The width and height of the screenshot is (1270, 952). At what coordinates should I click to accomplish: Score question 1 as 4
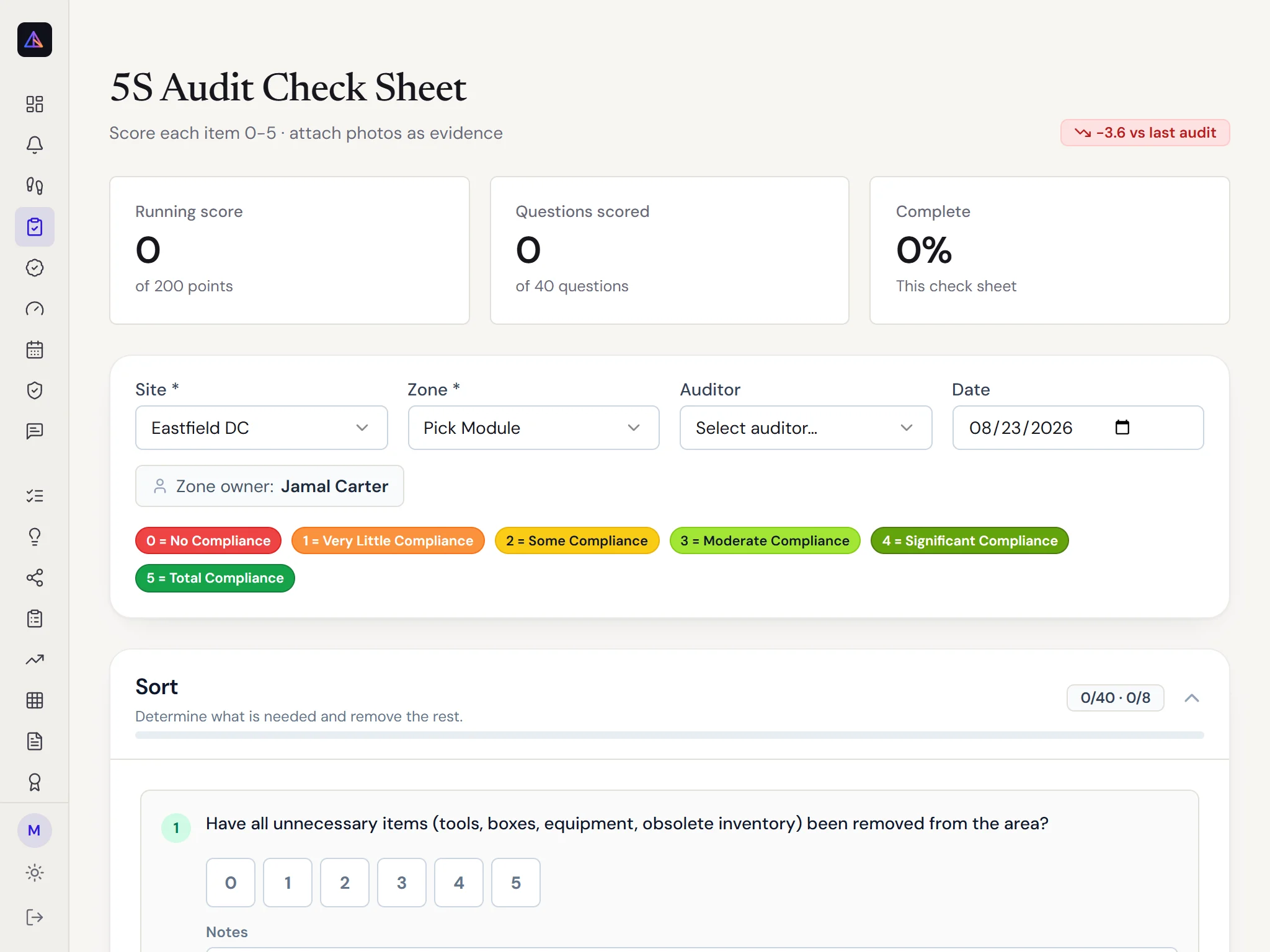tap(459, 883)
